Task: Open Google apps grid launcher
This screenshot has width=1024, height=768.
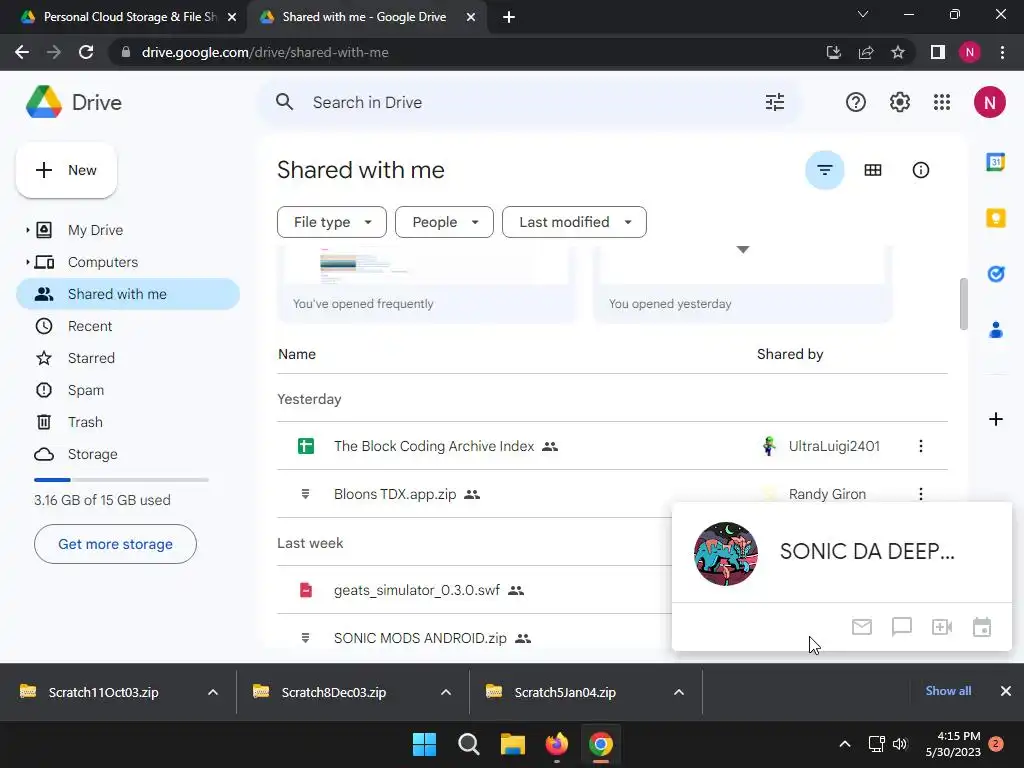Action: [x=942, y=102]
